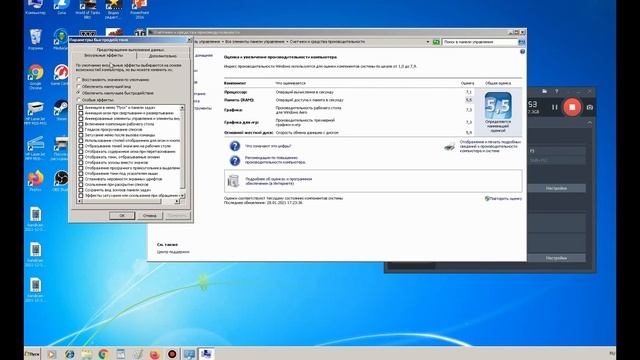The image size is (640, 360).
Task: Expand the address bar history dropdown arrow
Action: pyautogui.click(x=428, y=42)
